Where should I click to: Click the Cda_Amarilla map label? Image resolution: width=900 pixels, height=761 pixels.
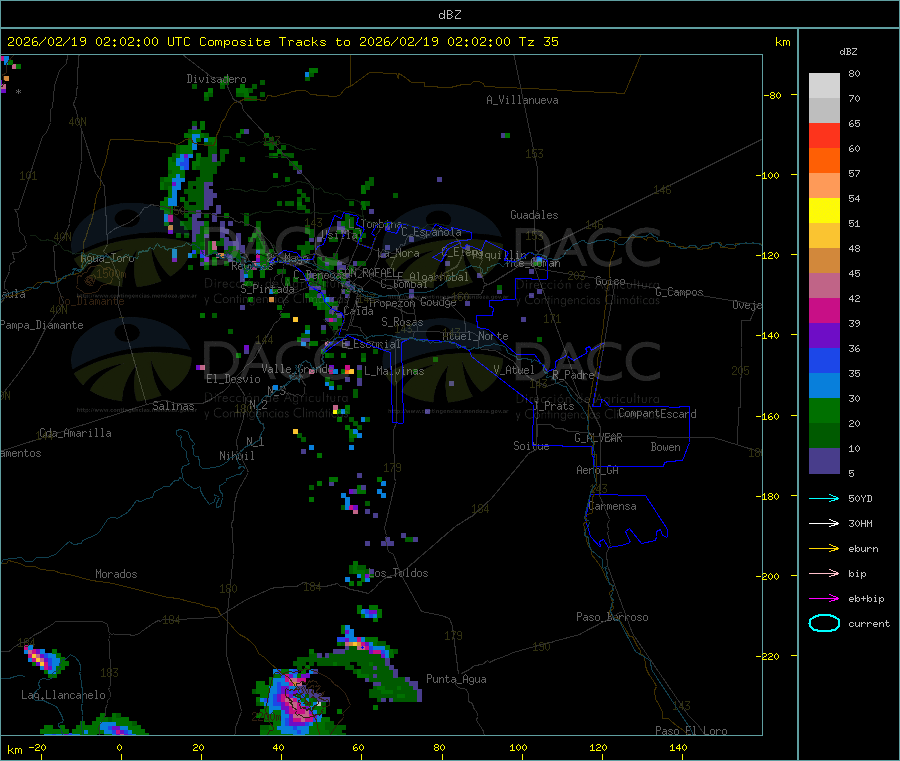pyautogui.click(x=75, y=433)
